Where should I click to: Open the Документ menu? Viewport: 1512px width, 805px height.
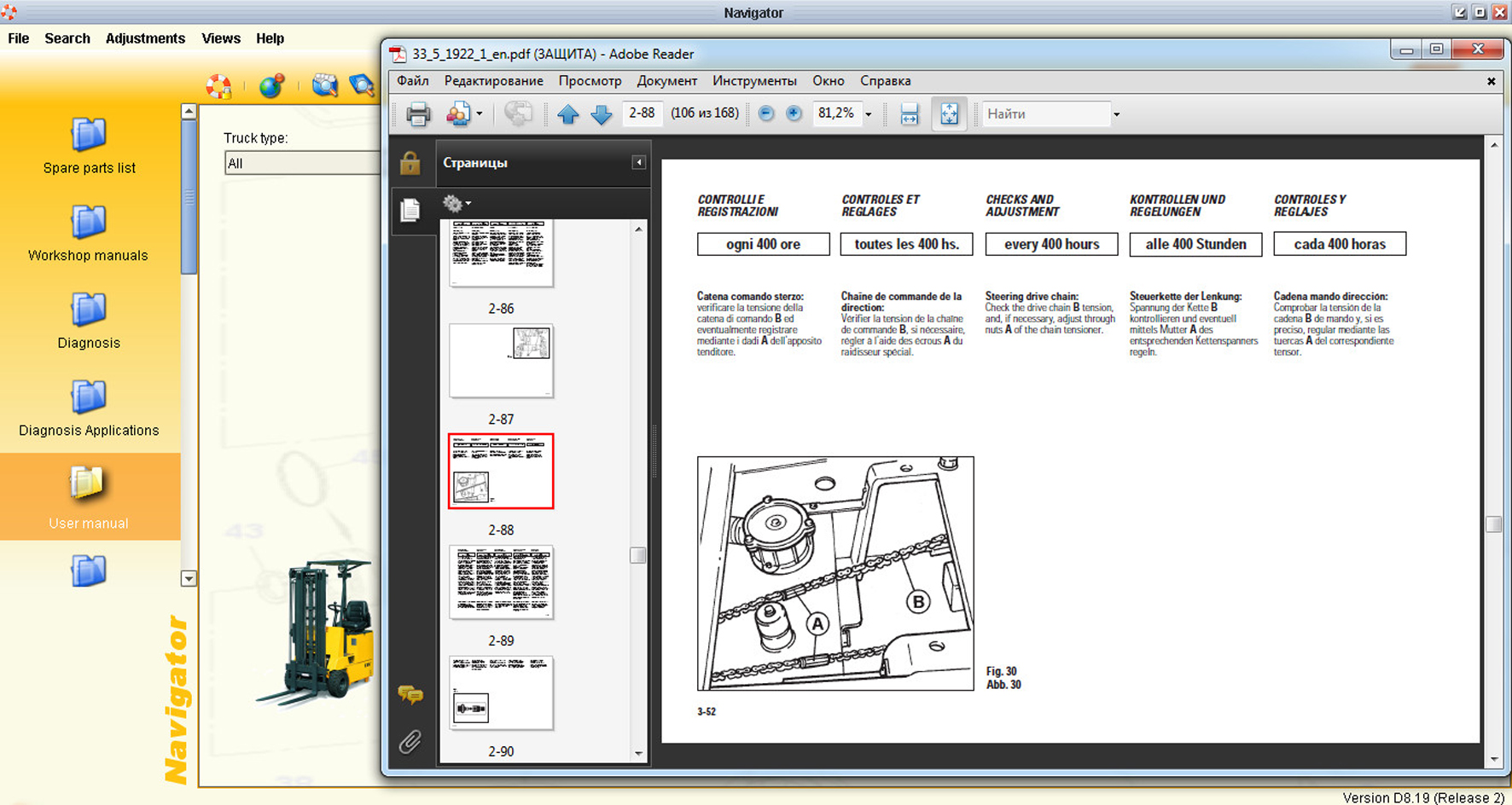click(x=666, y=81)
